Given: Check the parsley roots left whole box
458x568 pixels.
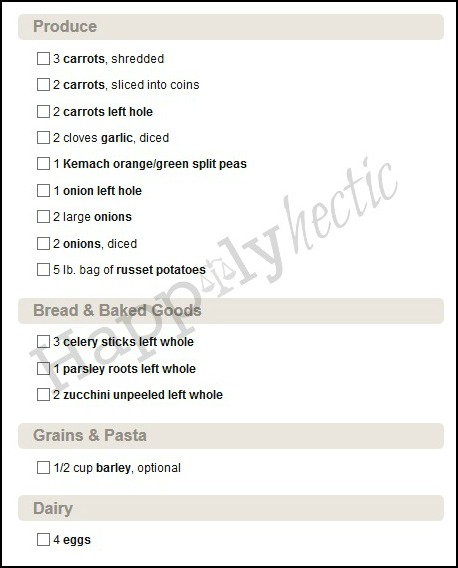Looking at the screenshot, I should tap(43, 368).
